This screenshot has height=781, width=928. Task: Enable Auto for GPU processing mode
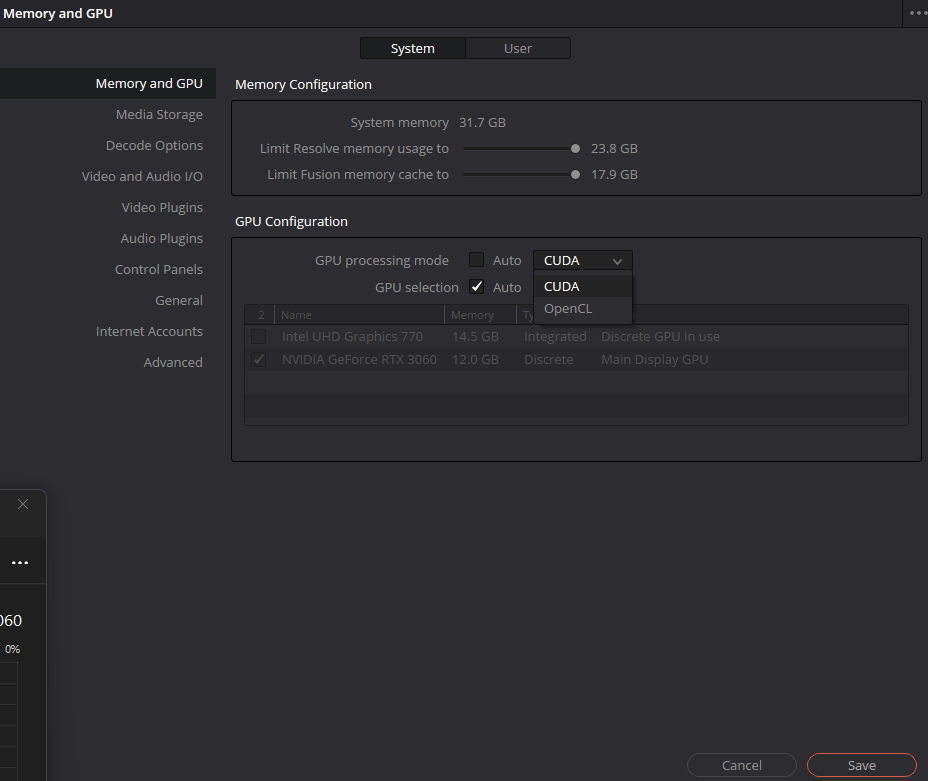pos(476,260)
